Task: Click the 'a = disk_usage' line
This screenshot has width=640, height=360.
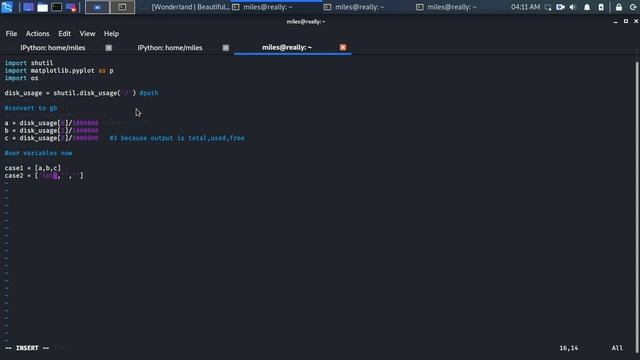Action: [x=51, y=123]
